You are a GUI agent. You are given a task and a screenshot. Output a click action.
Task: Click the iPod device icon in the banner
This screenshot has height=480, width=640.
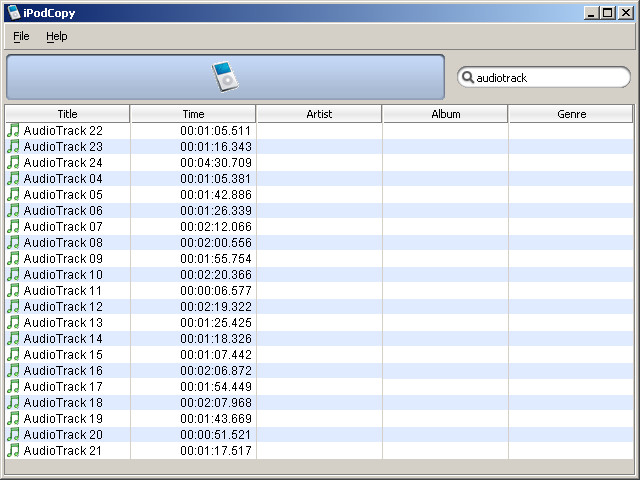point(225,77)
